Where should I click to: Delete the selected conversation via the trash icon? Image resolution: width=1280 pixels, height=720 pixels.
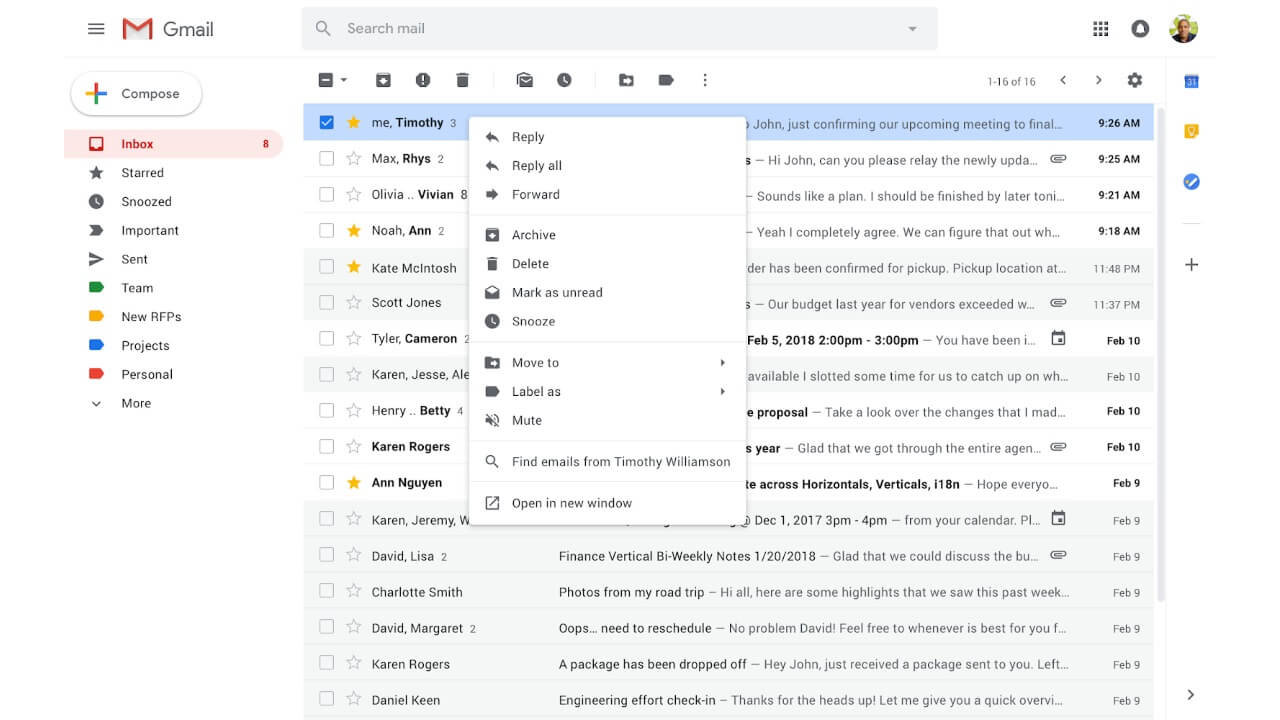[461, 79]
